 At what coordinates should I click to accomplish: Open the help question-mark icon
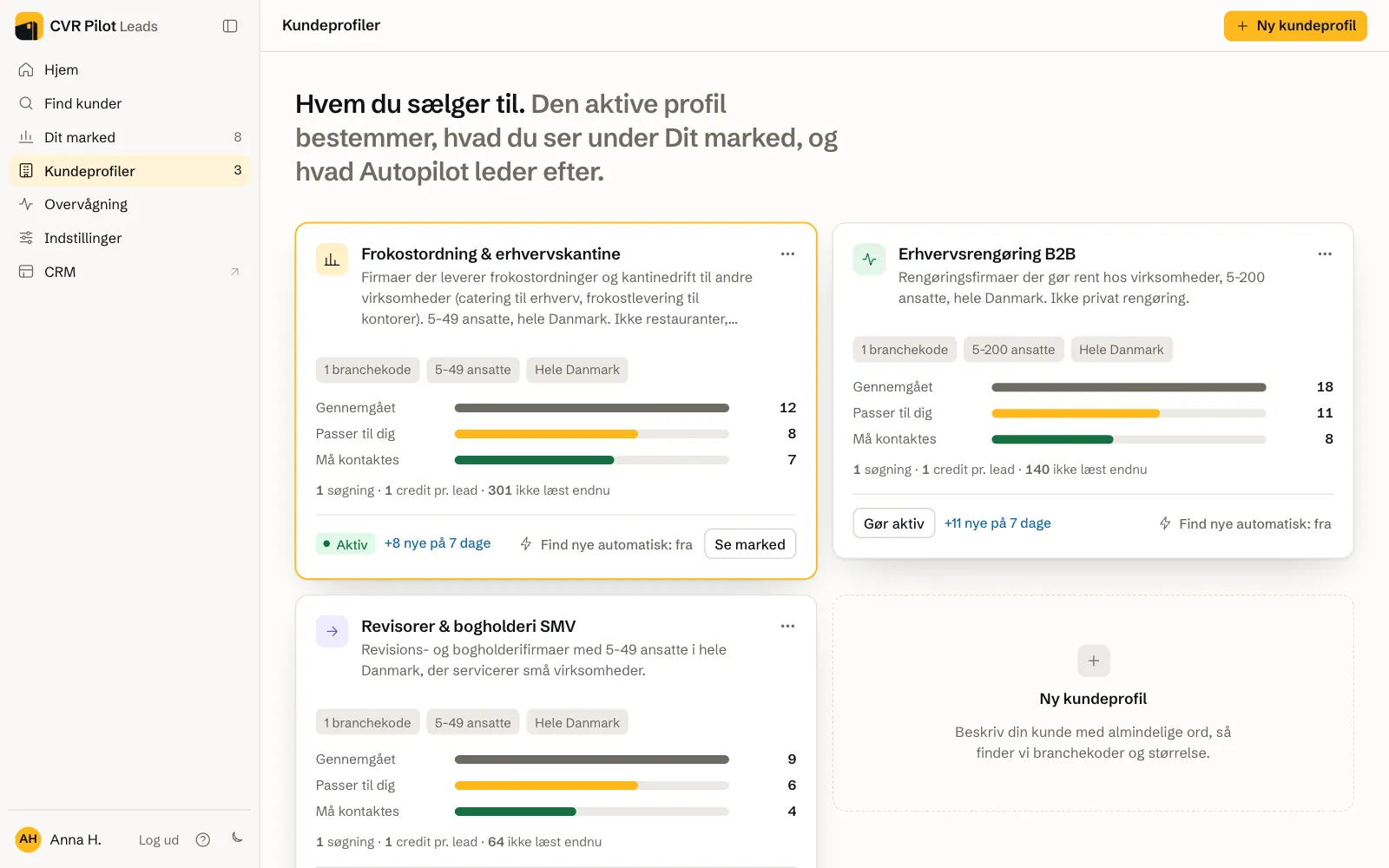[203, 839]
